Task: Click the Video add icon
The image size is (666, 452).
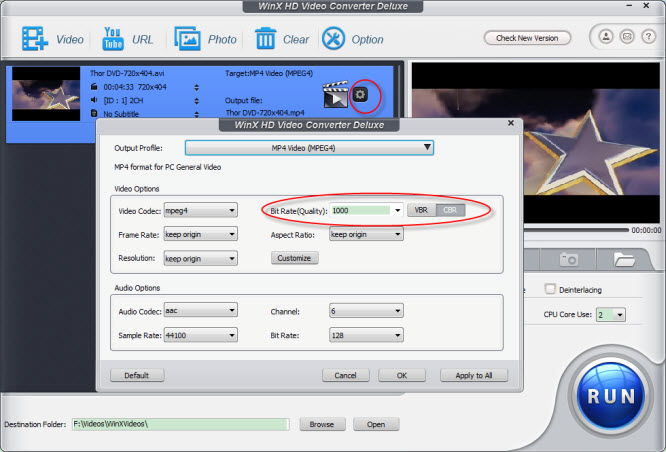Action: click(35, 39)
